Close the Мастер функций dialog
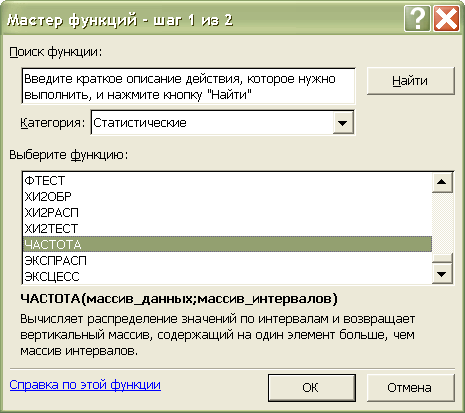Image resolution: width=465 pixels, height=413 pixels. (x=446, y=20)
